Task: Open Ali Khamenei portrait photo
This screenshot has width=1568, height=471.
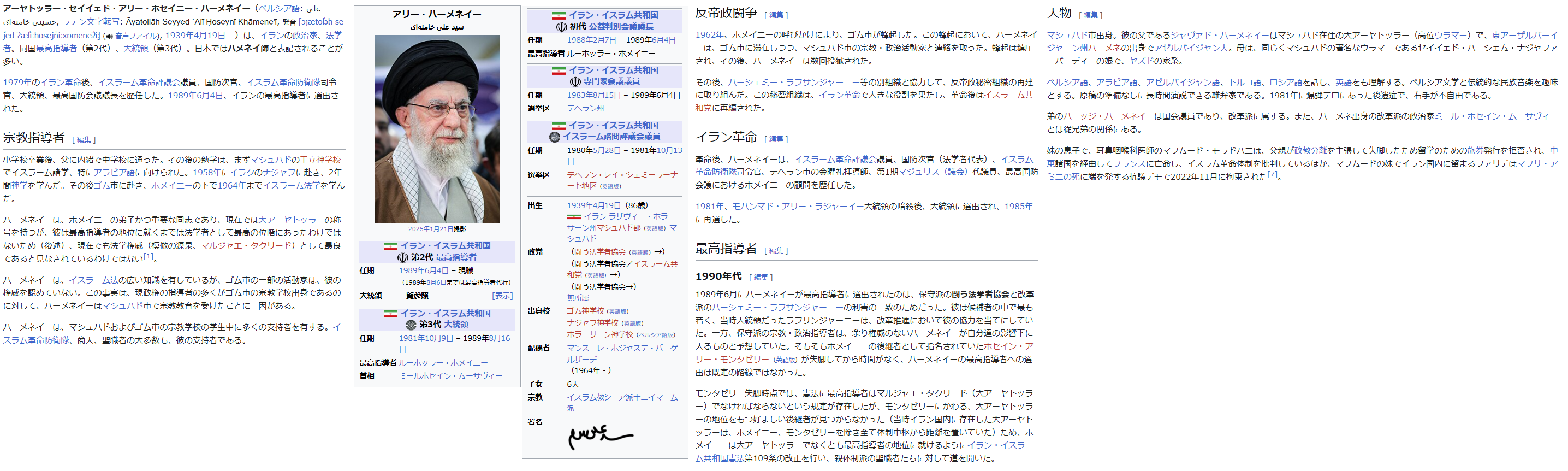Action: [437, 129]
